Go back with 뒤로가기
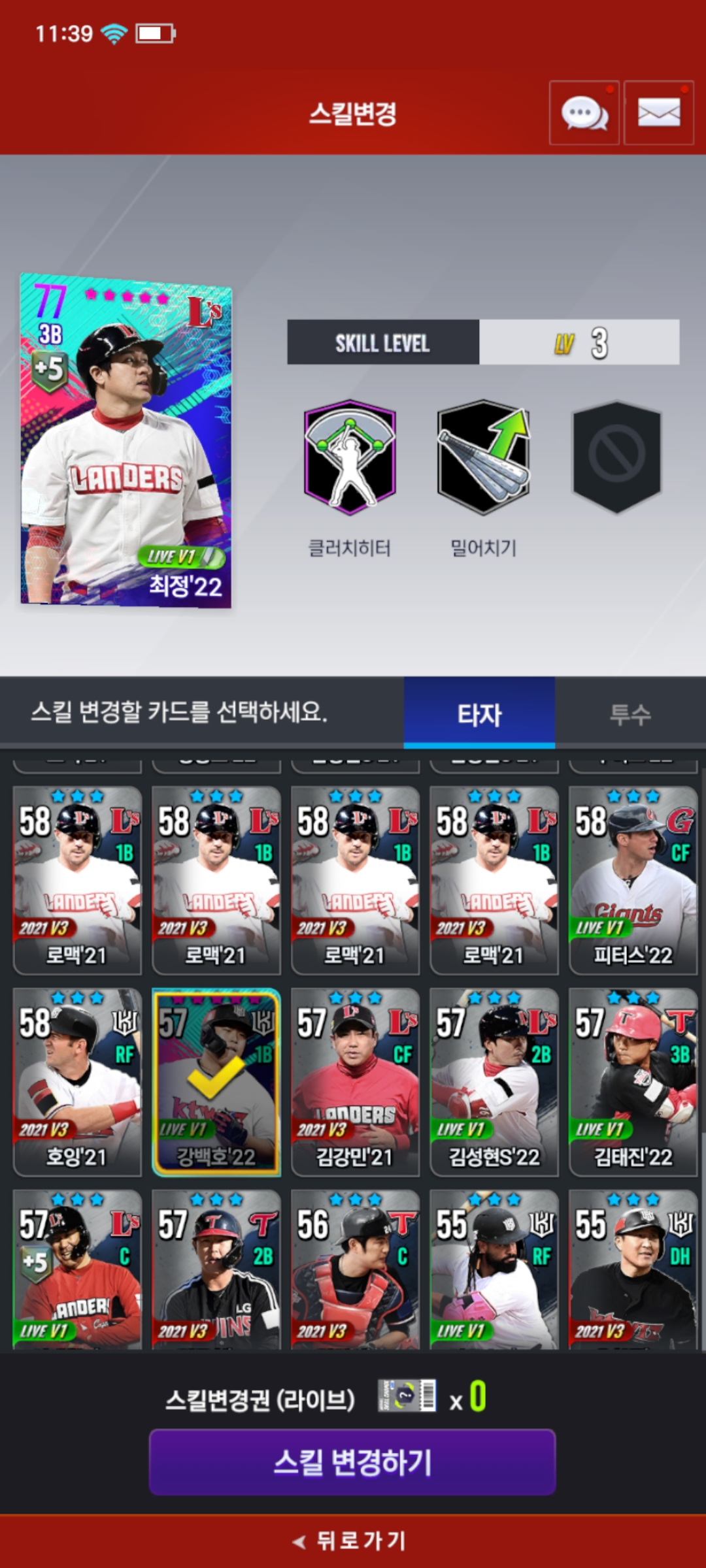The image size is (706, 1568). 350,1541
